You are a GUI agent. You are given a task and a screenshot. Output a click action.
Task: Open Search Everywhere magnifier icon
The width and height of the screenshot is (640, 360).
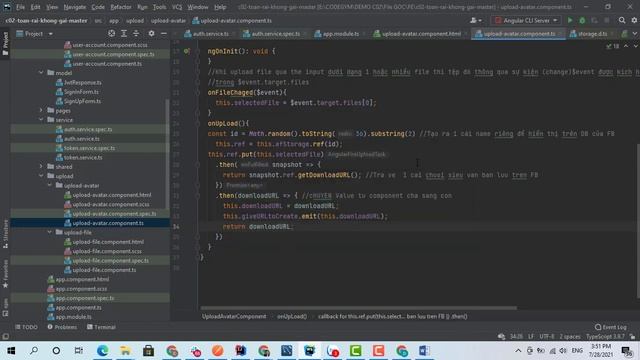coord(622,20)
